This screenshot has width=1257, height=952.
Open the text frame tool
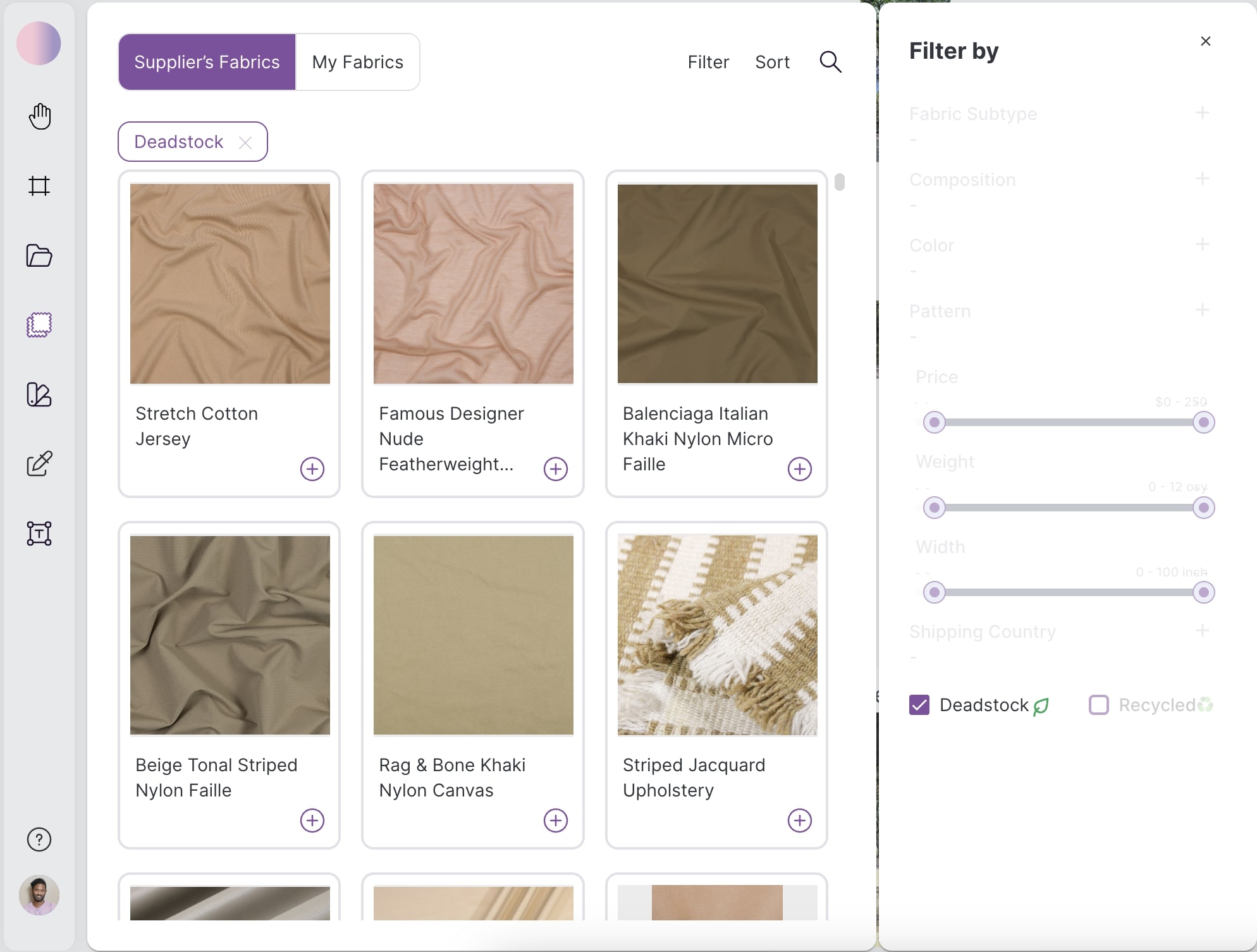pyautogui.click(x=39, y=534)
